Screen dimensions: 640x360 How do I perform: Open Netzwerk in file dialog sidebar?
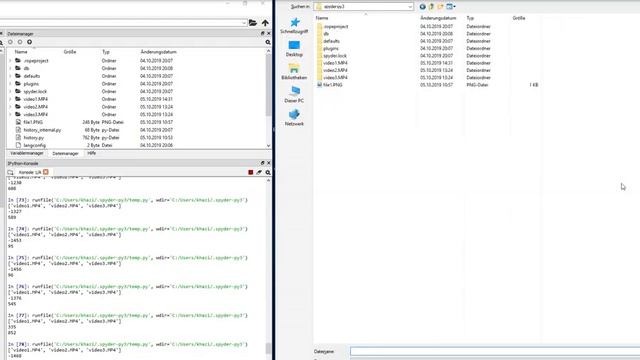[294, 118]
